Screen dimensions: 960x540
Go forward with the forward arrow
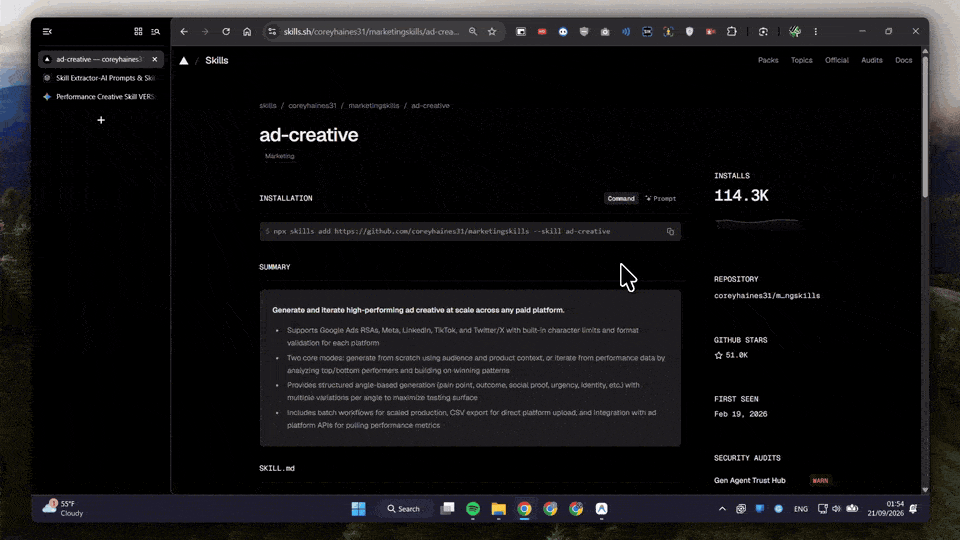[205, 31]
